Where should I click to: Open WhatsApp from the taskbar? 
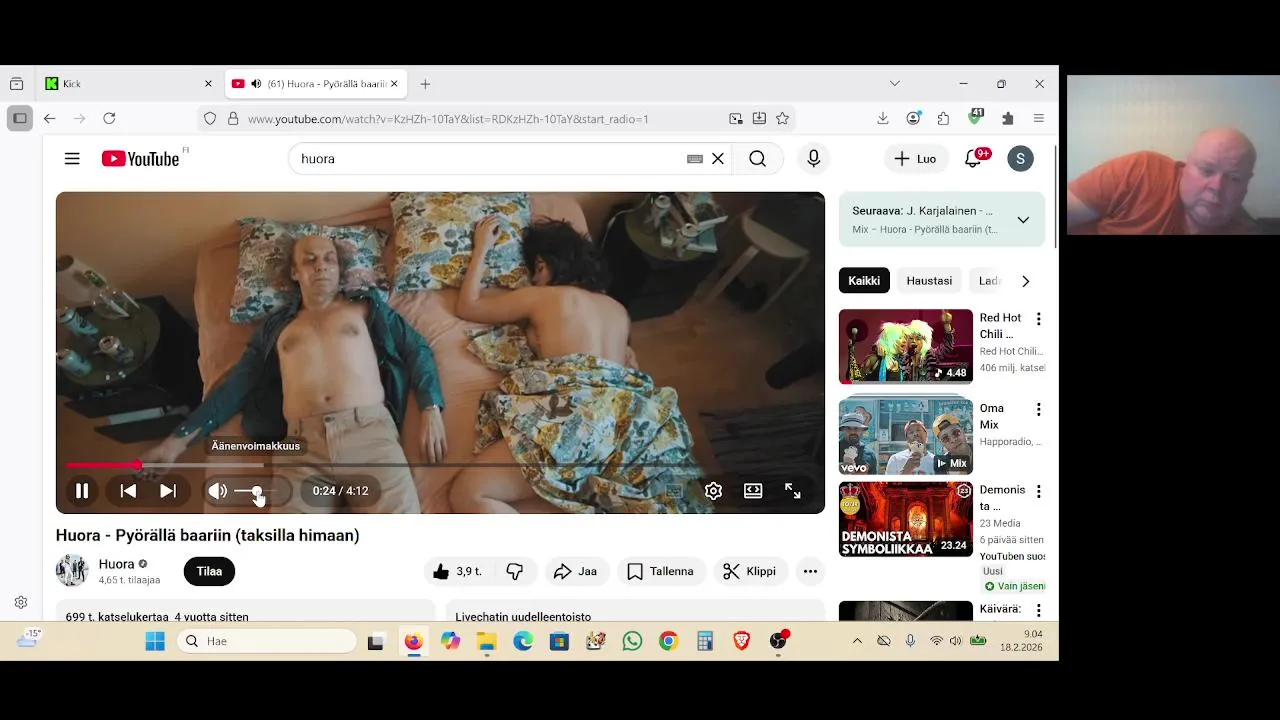pos(632,642)
